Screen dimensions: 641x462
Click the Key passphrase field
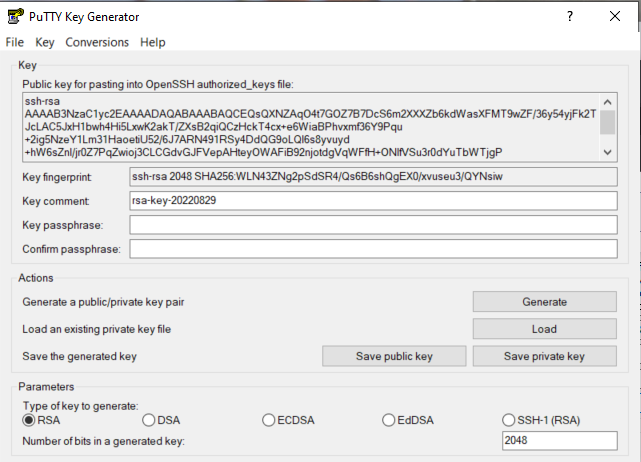point(373,225)
